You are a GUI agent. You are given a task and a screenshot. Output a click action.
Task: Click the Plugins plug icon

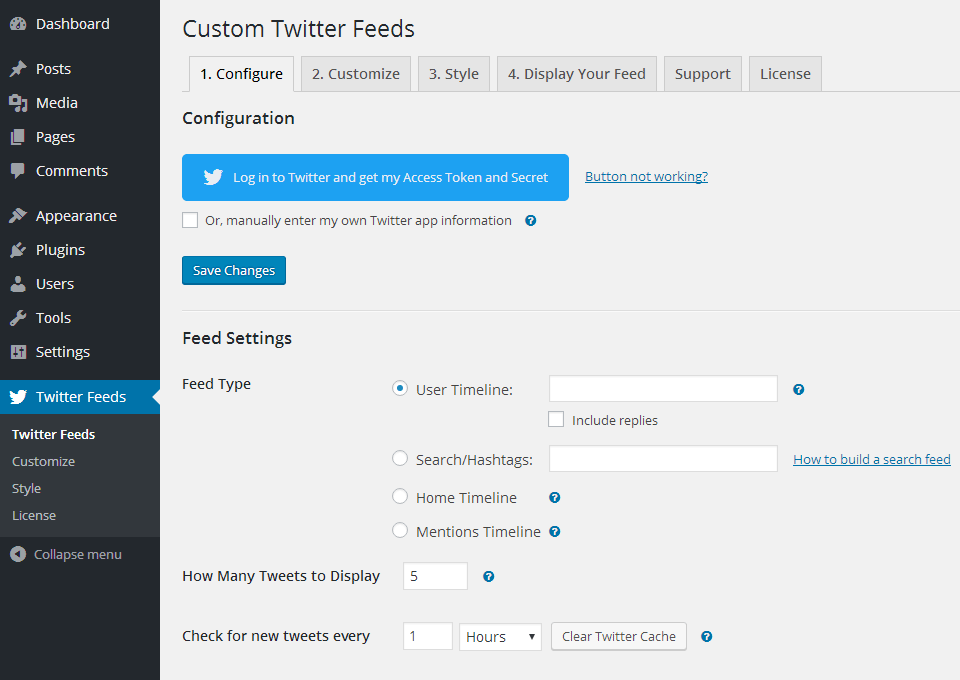pyautogui.click(x=18, y=250)
